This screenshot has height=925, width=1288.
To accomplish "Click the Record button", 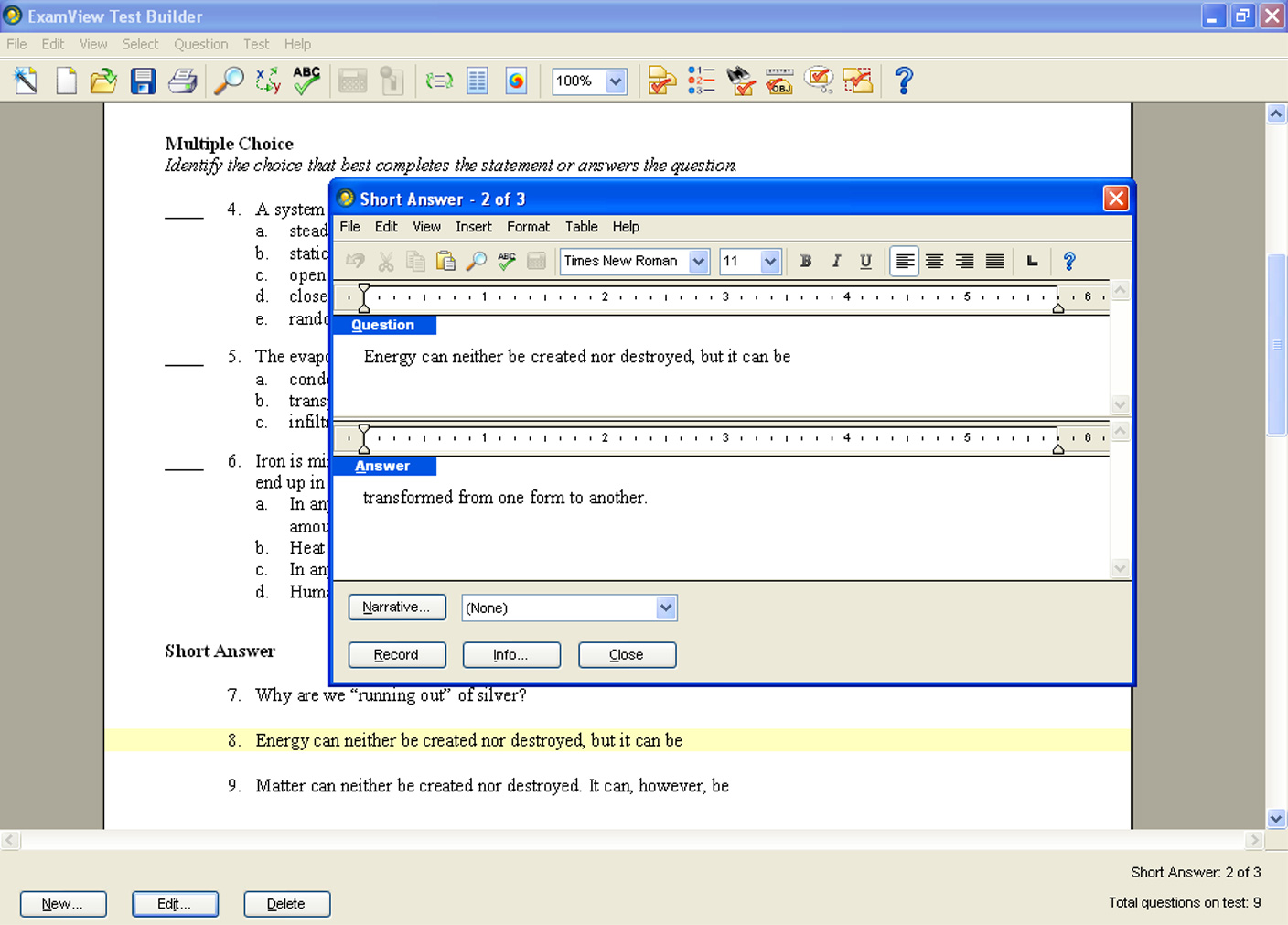I will point(397,655).
